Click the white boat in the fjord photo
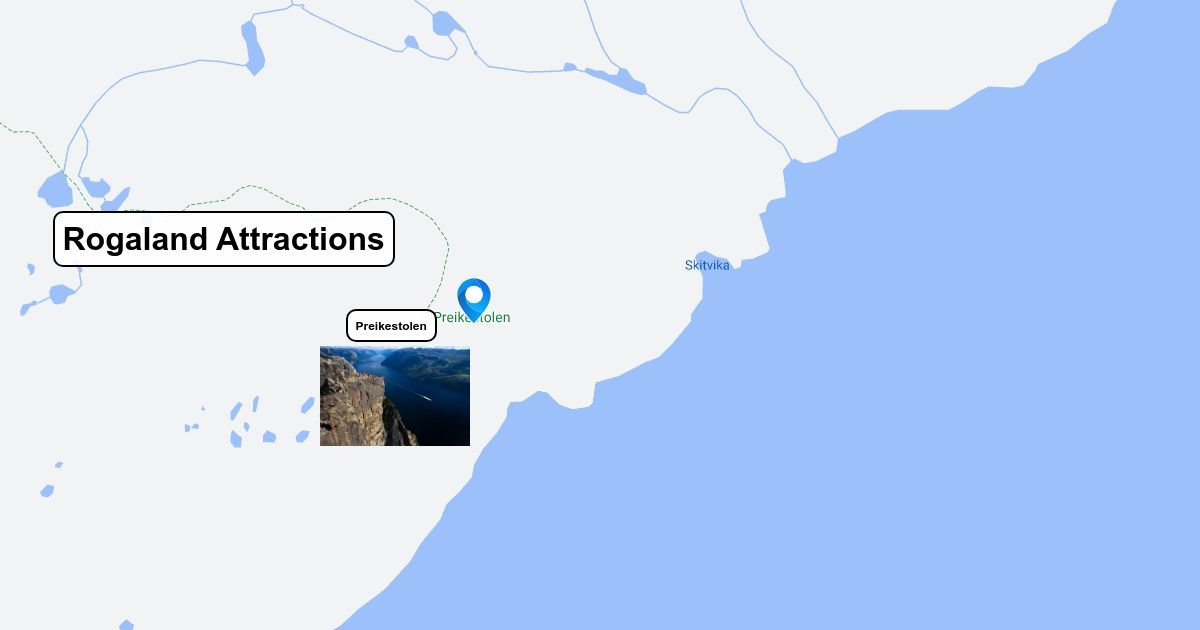This screenshot has height=630, width=1200. pos(426,398)
